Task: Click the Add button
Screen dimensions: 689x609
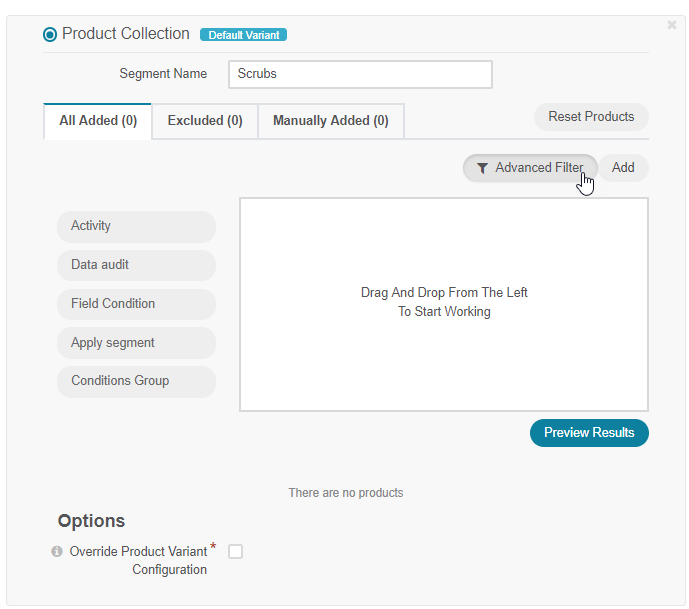Action: coord(623,168)
